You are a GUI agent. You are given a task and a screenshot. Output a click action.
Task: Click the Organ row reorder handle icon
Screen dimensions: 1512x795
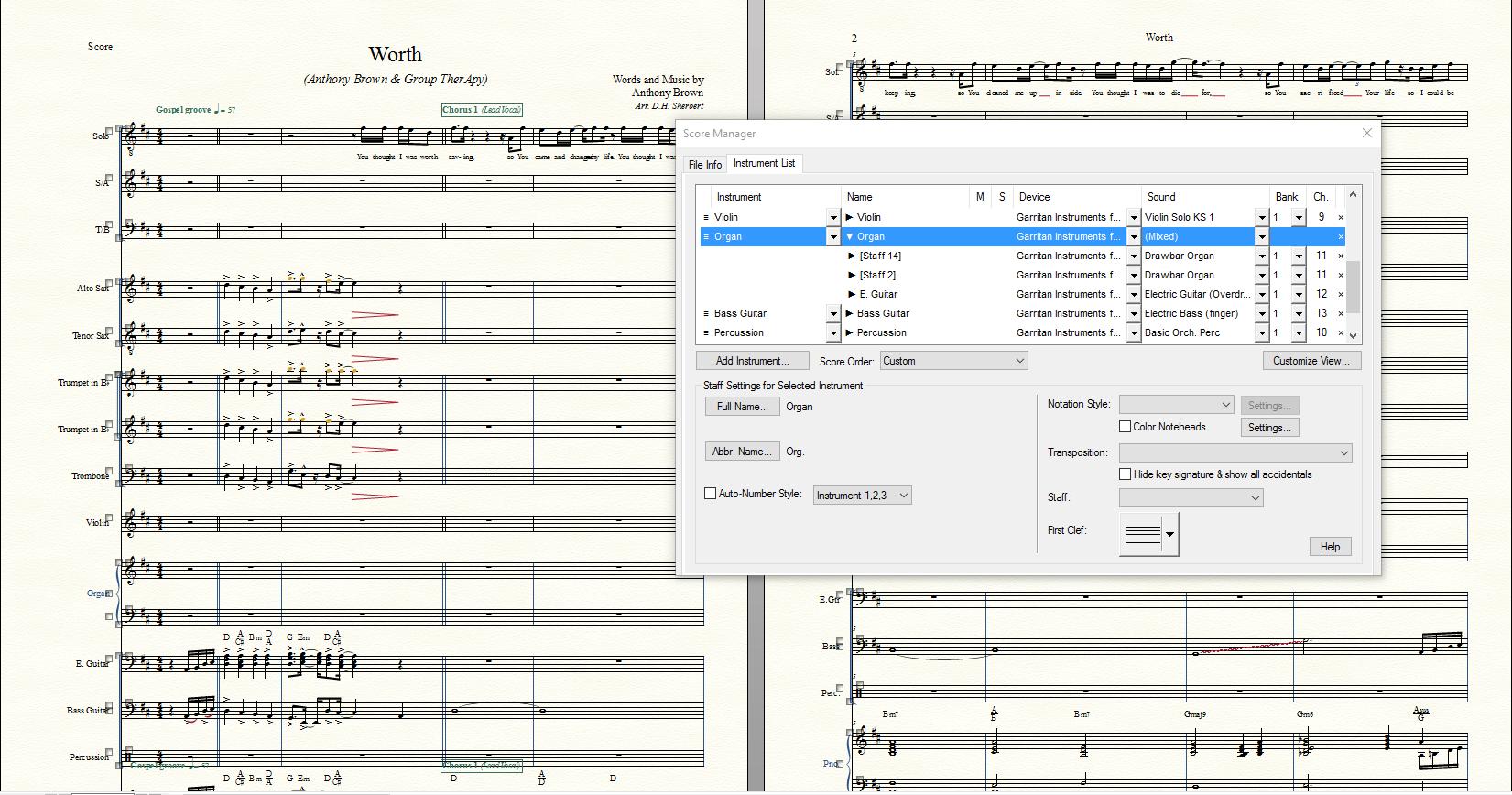(x=706, y=237)
